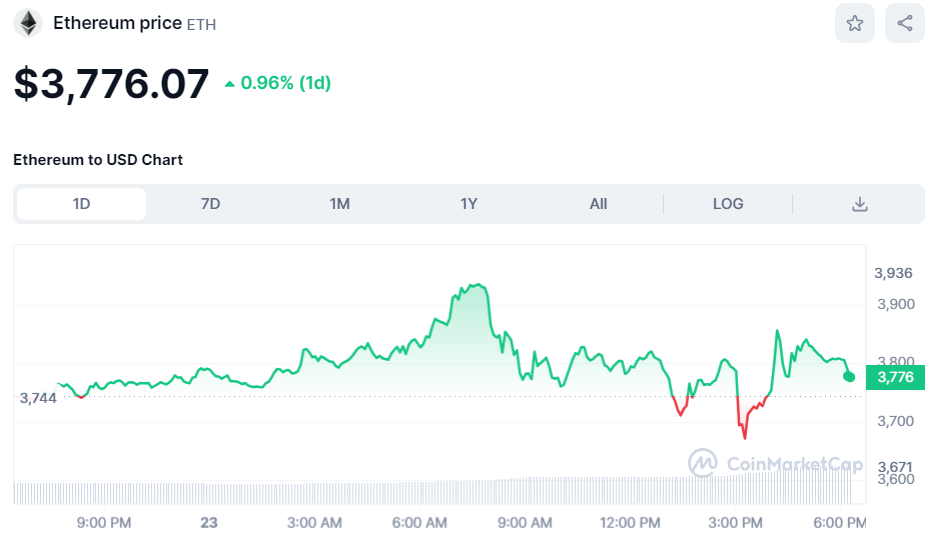The image size is (934, 535).
Task: Click the 0.96% (1d) change indicator
Action: [278, 83]
